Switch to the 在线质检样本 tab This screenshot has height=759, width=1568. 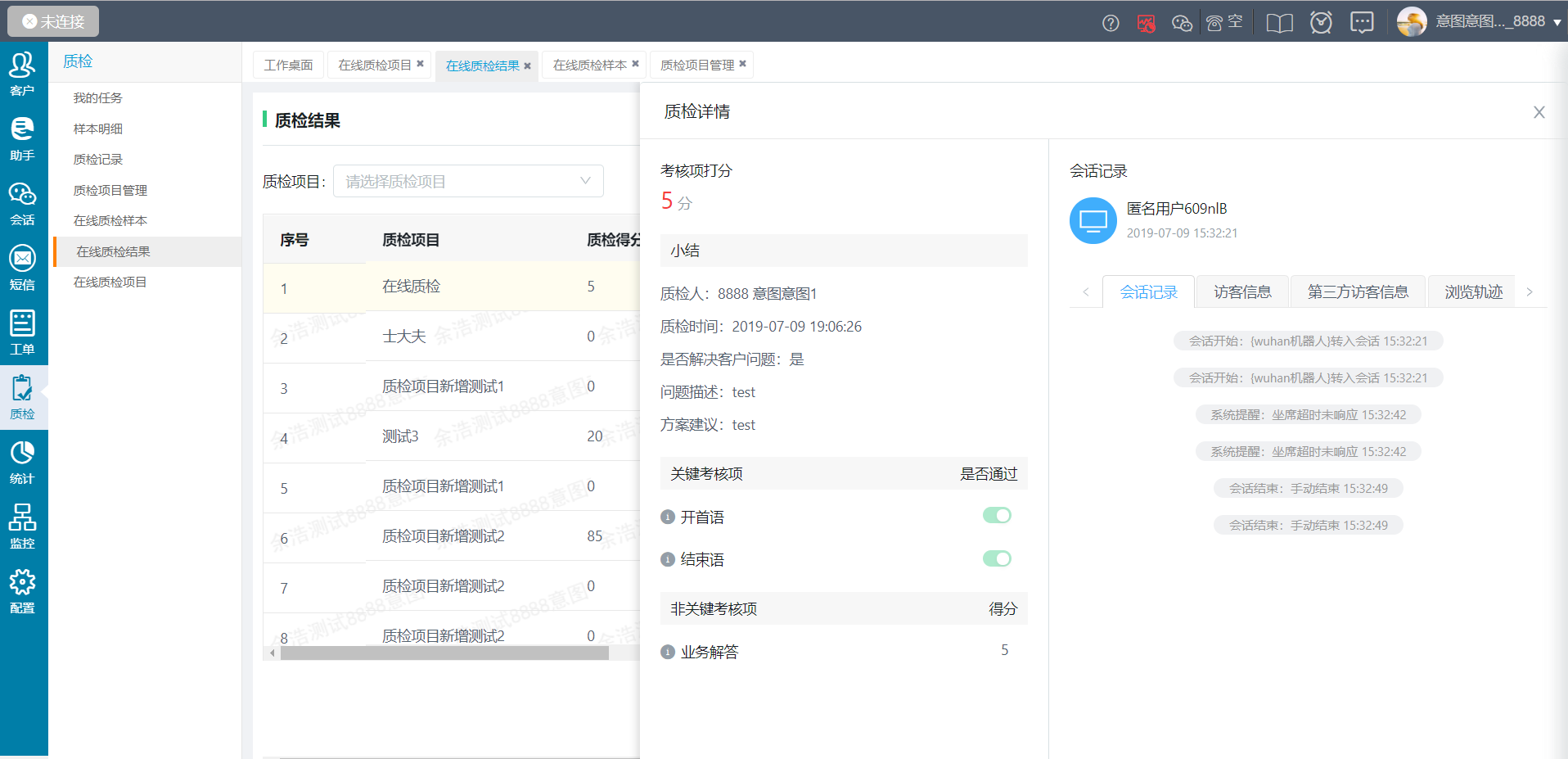(x=590, y=65)
